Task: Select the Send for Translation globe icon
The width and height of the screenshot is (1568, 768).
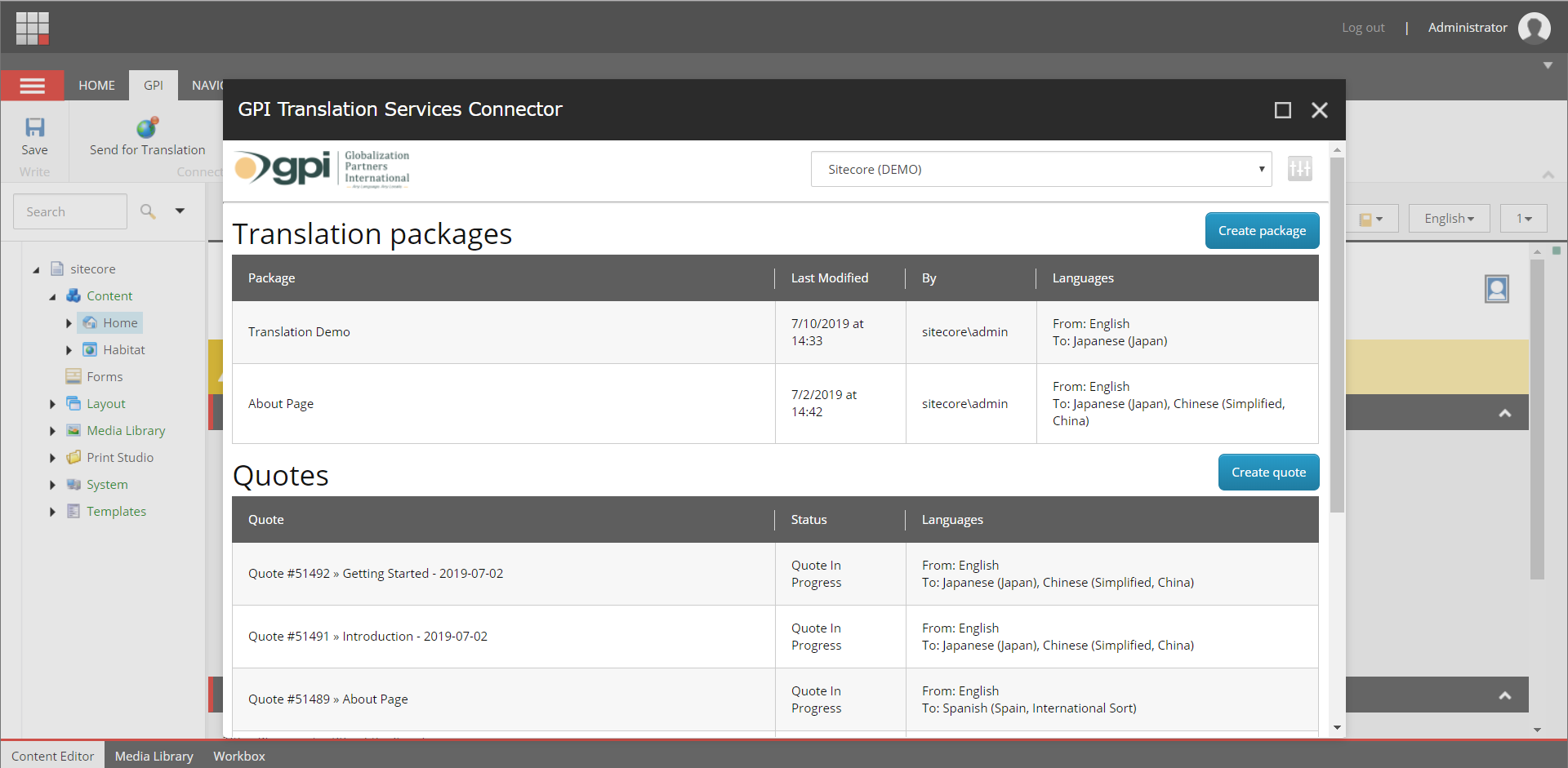Action: pos(146,128)
